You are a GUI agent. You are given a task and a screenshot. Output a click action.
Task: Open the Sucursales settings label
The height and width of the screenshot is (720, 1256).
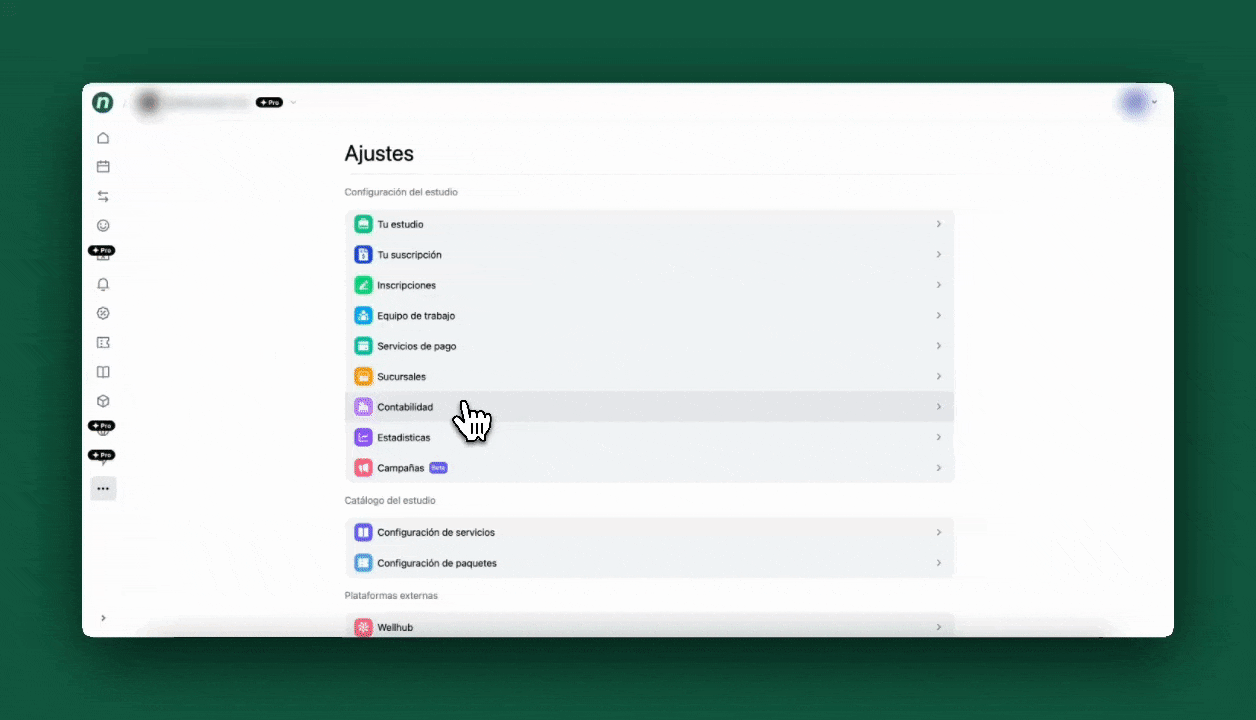pos(402,377)
